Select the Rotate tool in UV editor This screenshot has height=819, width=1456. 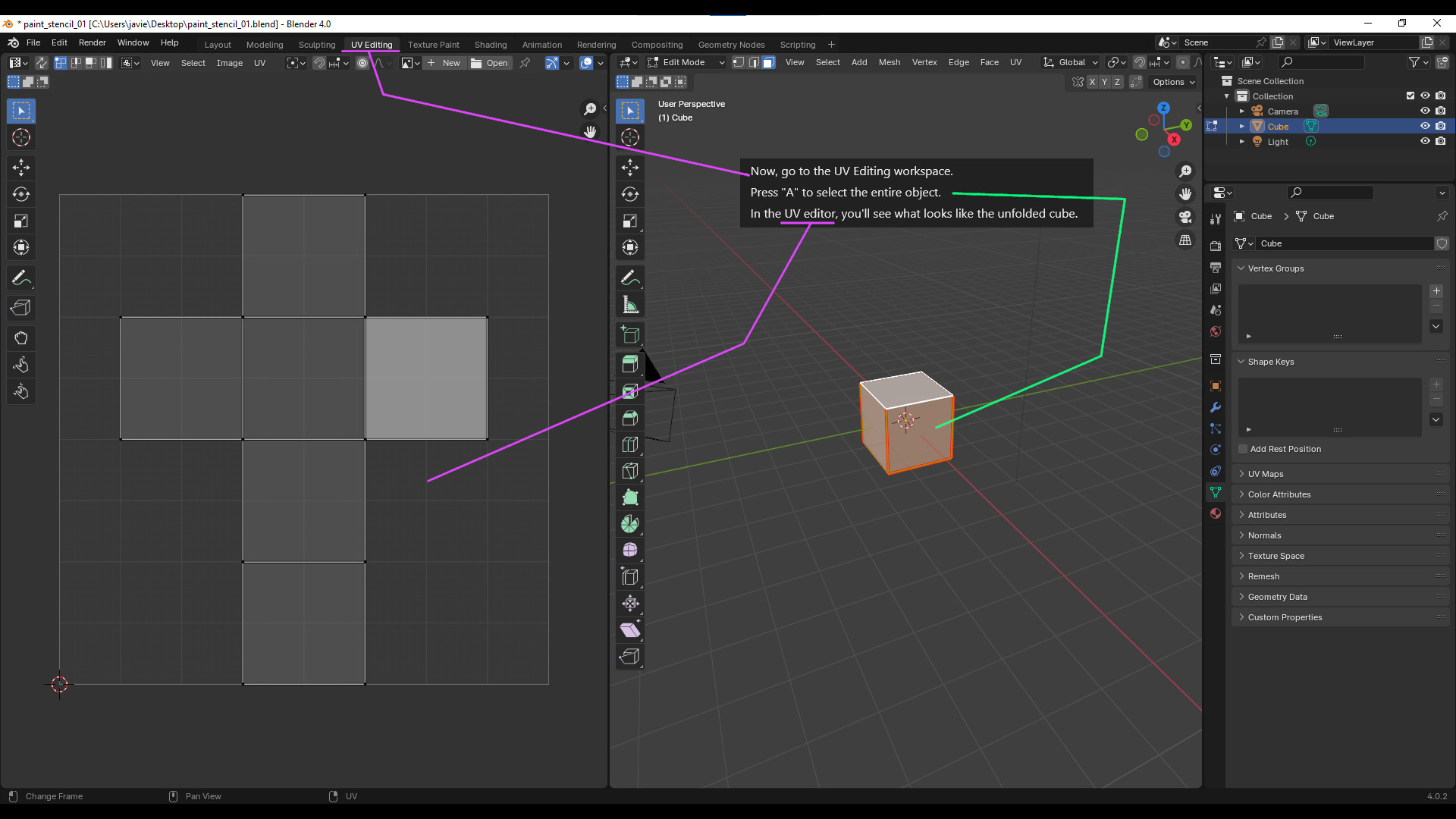(x=21, y=194)
